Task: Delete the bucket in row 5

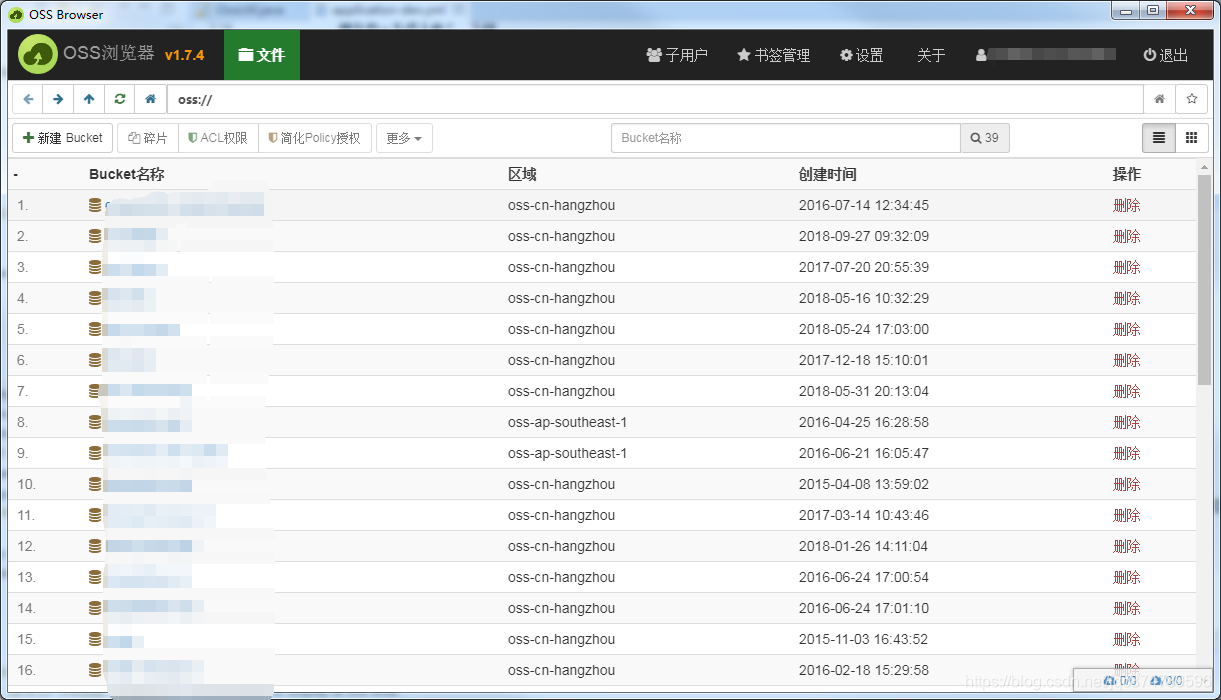Action: point(1127,329)
